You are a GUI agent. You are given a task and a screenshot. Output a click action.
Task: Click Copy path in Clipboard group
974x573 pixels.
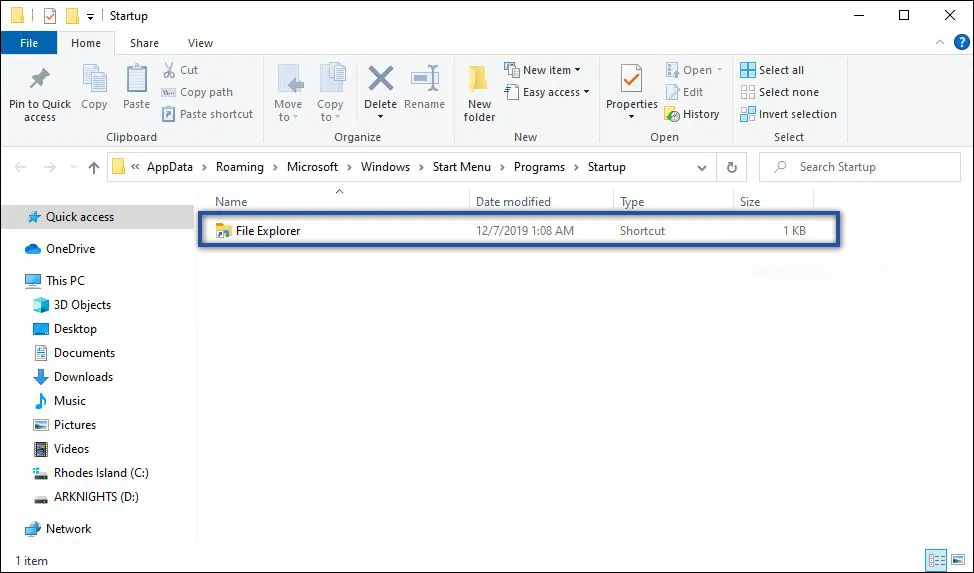(197, 92)
